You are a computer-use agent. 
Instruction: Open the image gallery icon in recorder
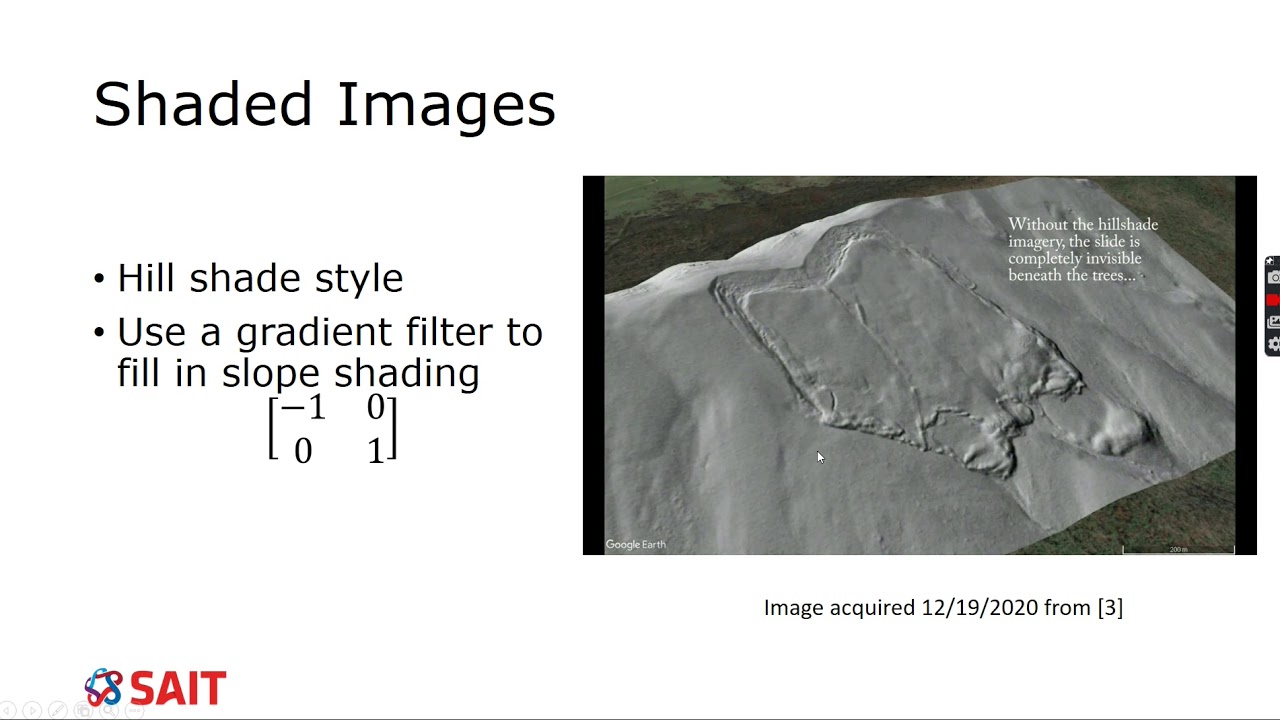click(1274, 322)
